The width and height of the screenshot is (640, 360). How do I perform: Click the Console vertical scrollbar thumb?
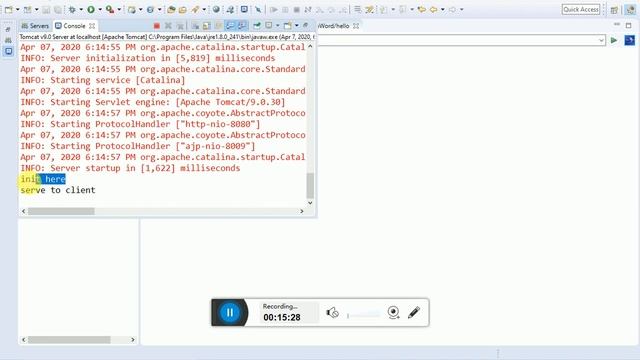(310, 185)
